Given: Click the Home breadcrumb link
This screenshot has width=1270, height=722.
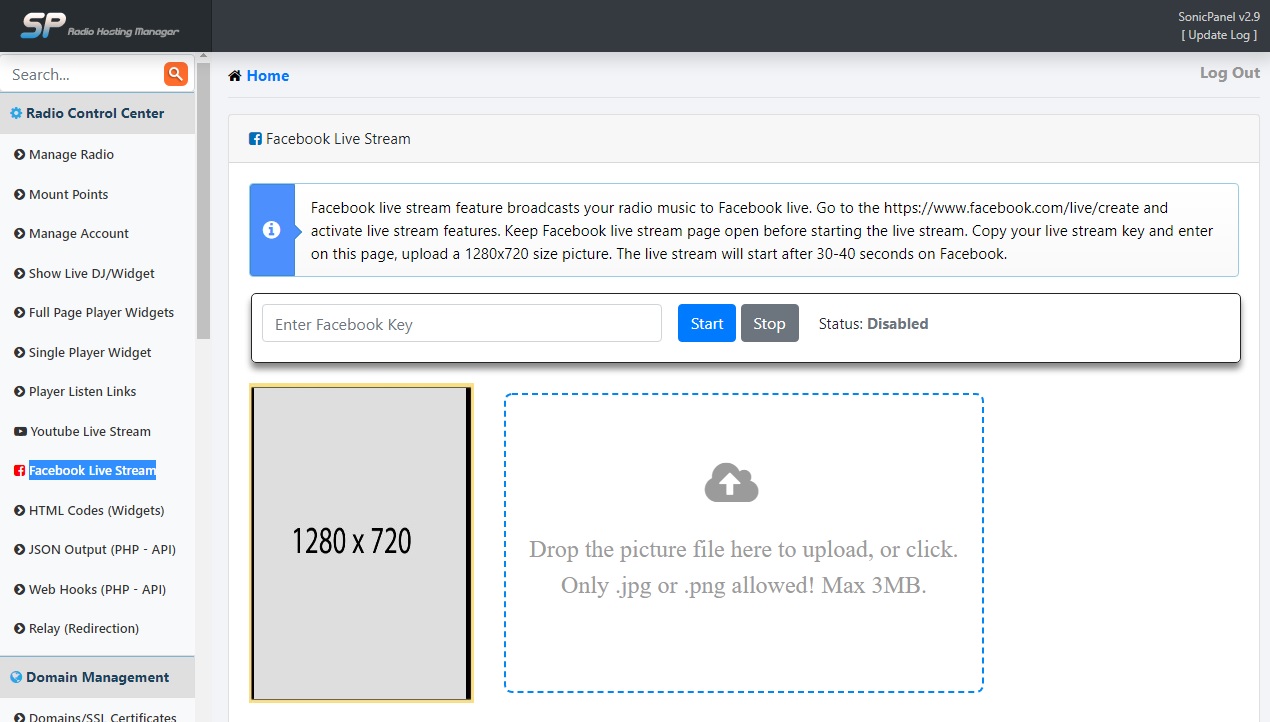Looking at the screenshot, I should tap(268, 76).
